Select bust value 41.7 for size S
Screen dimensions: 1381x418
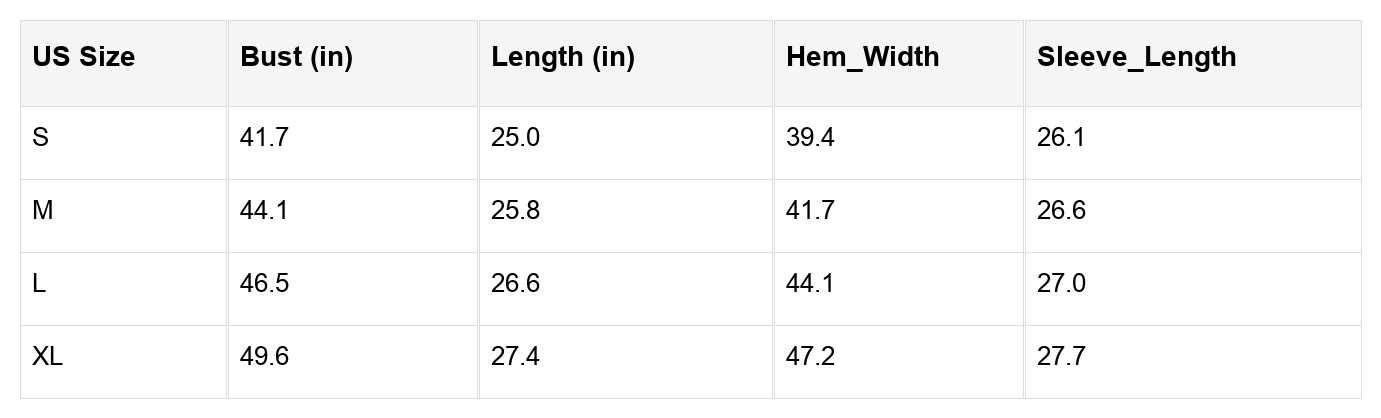coord(264,138)
